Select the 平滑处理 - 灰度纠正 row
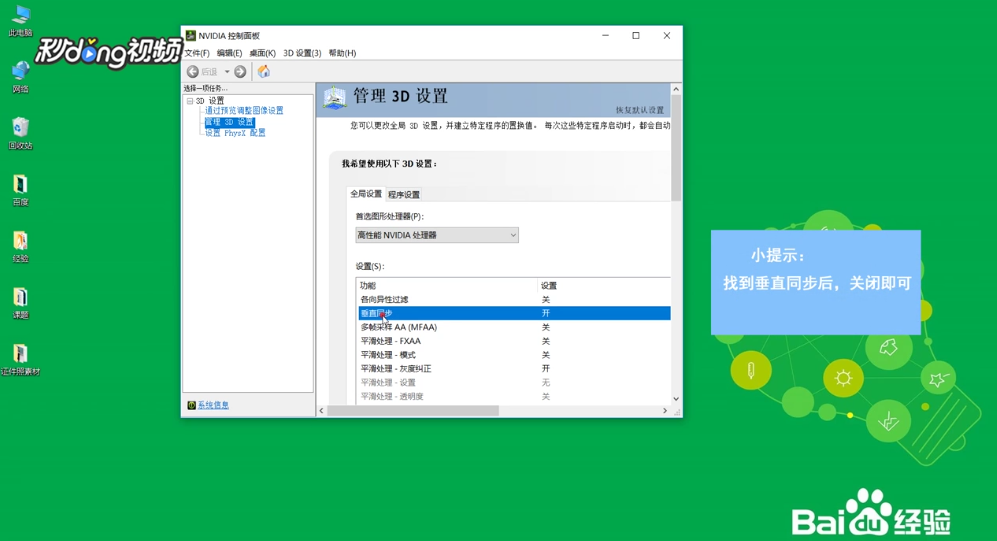The image size is (997, 541). tap(514, 369)
